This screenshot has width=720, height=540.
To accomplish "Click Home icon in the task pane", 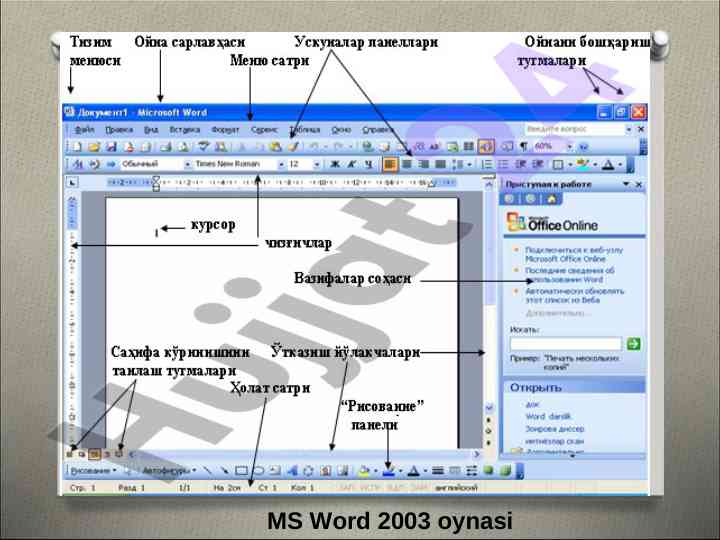I will pos(552,199).
